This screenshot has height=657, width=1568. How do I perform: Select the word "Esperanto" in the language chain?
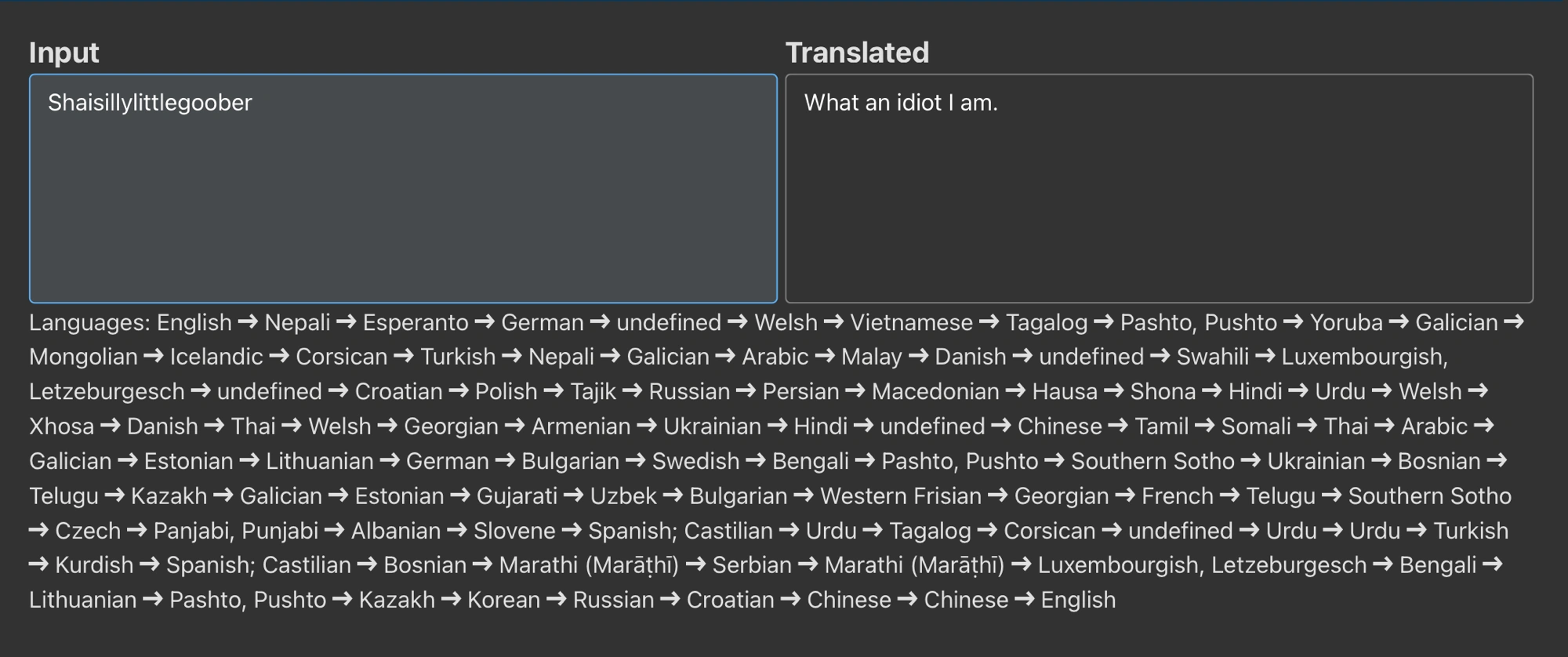click(416, 322)
